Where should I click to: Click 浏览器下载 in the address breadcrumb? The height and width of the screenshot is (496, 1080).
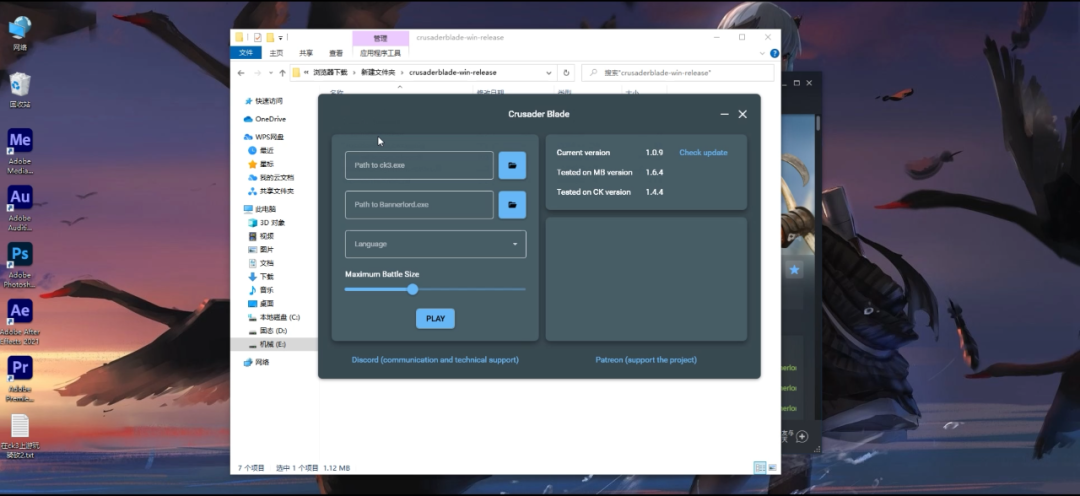(x=330, y=72)
